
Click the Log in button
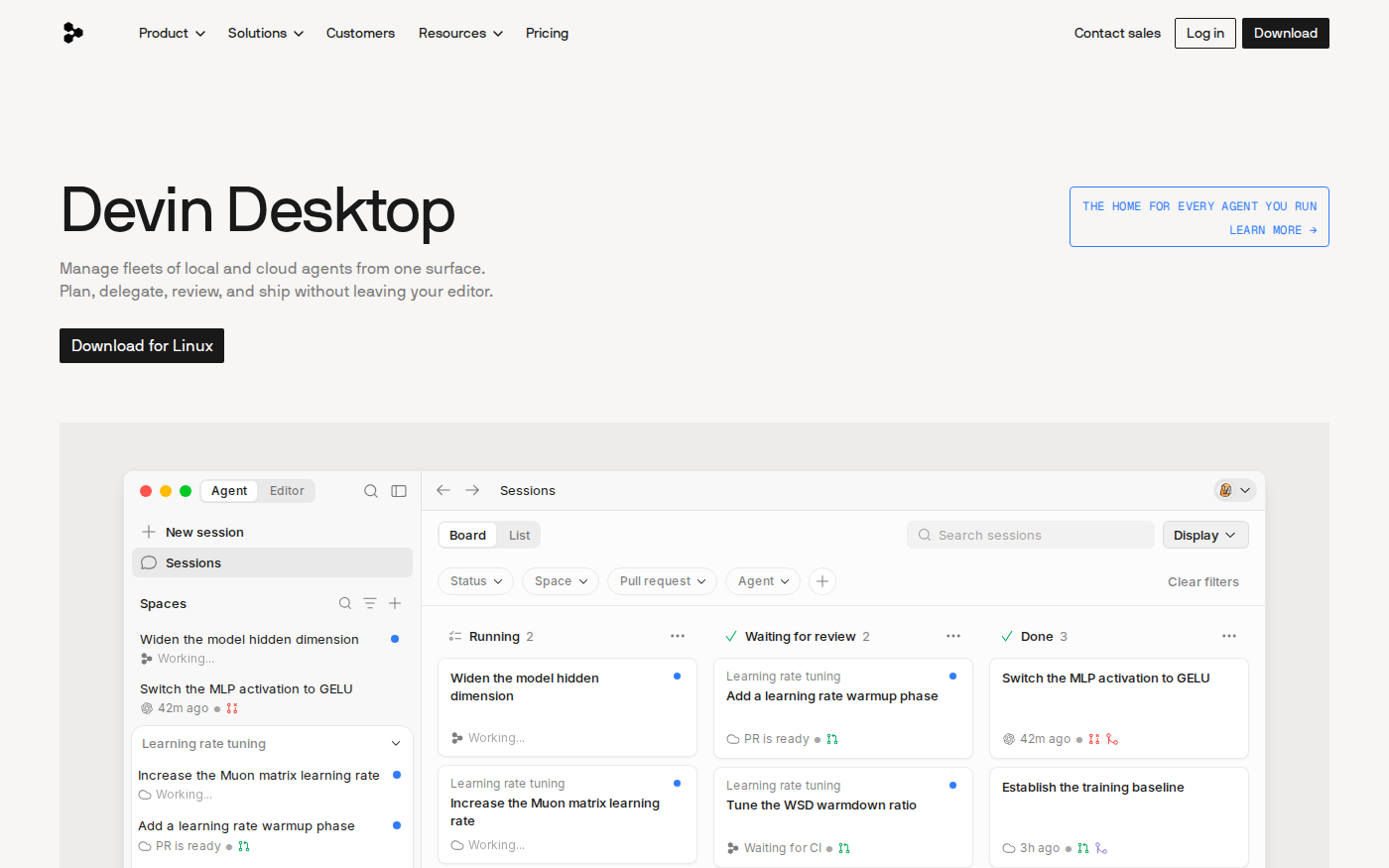1205,33
